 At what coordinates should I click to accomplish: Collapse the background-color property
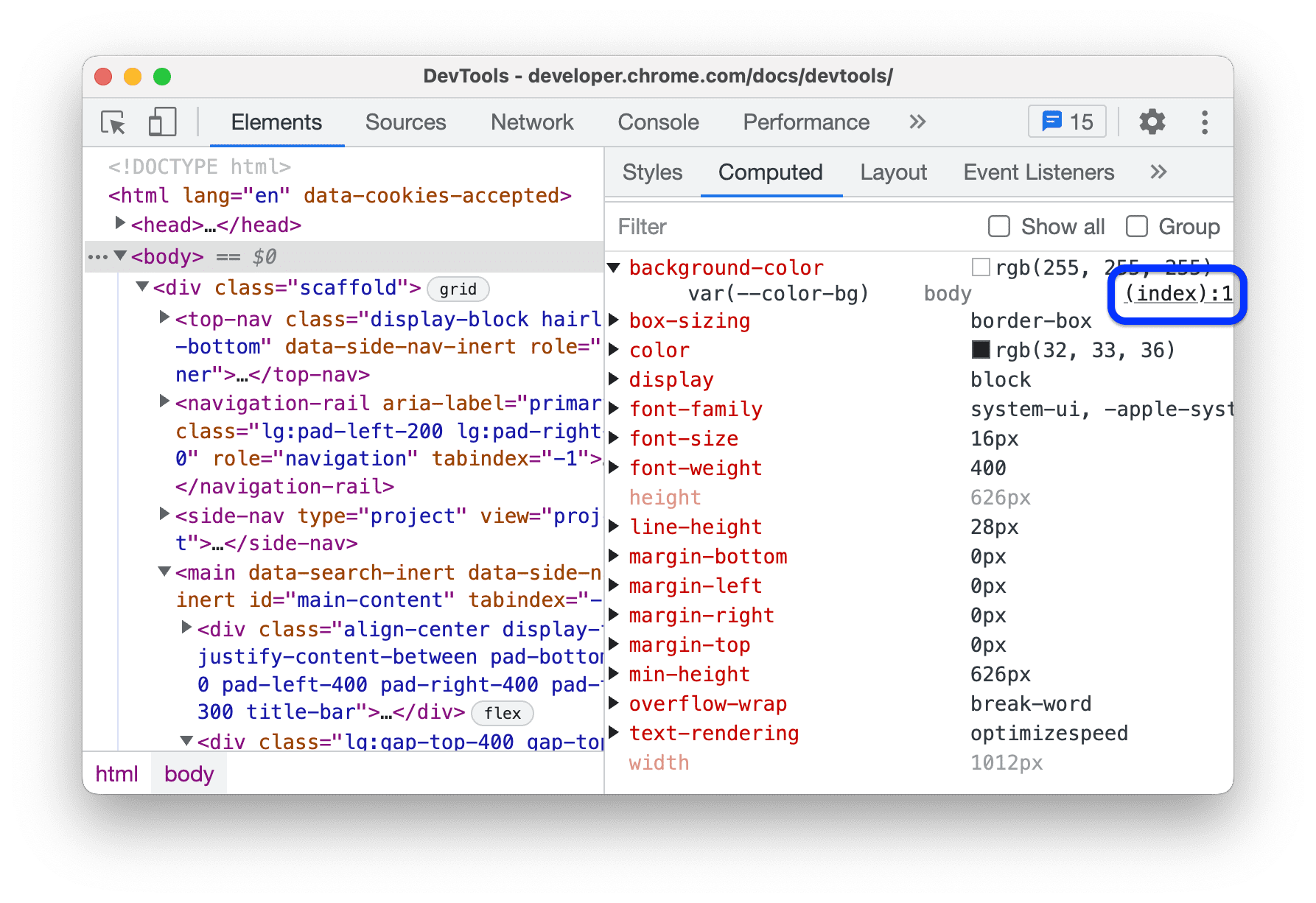pos(615,267)
